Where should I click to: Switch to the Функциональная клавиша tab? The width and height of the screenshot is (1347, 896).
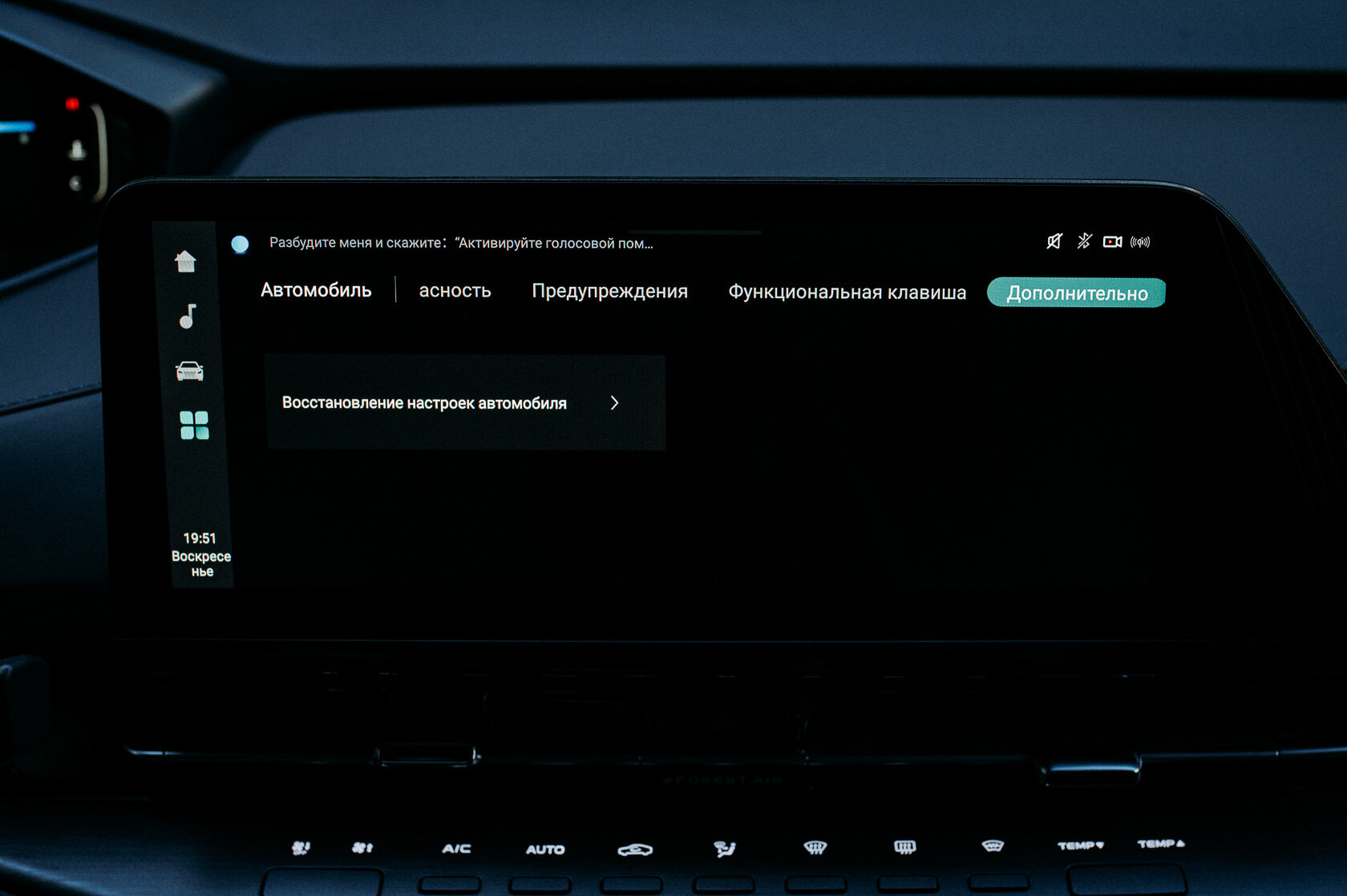(x=847, y=292)
